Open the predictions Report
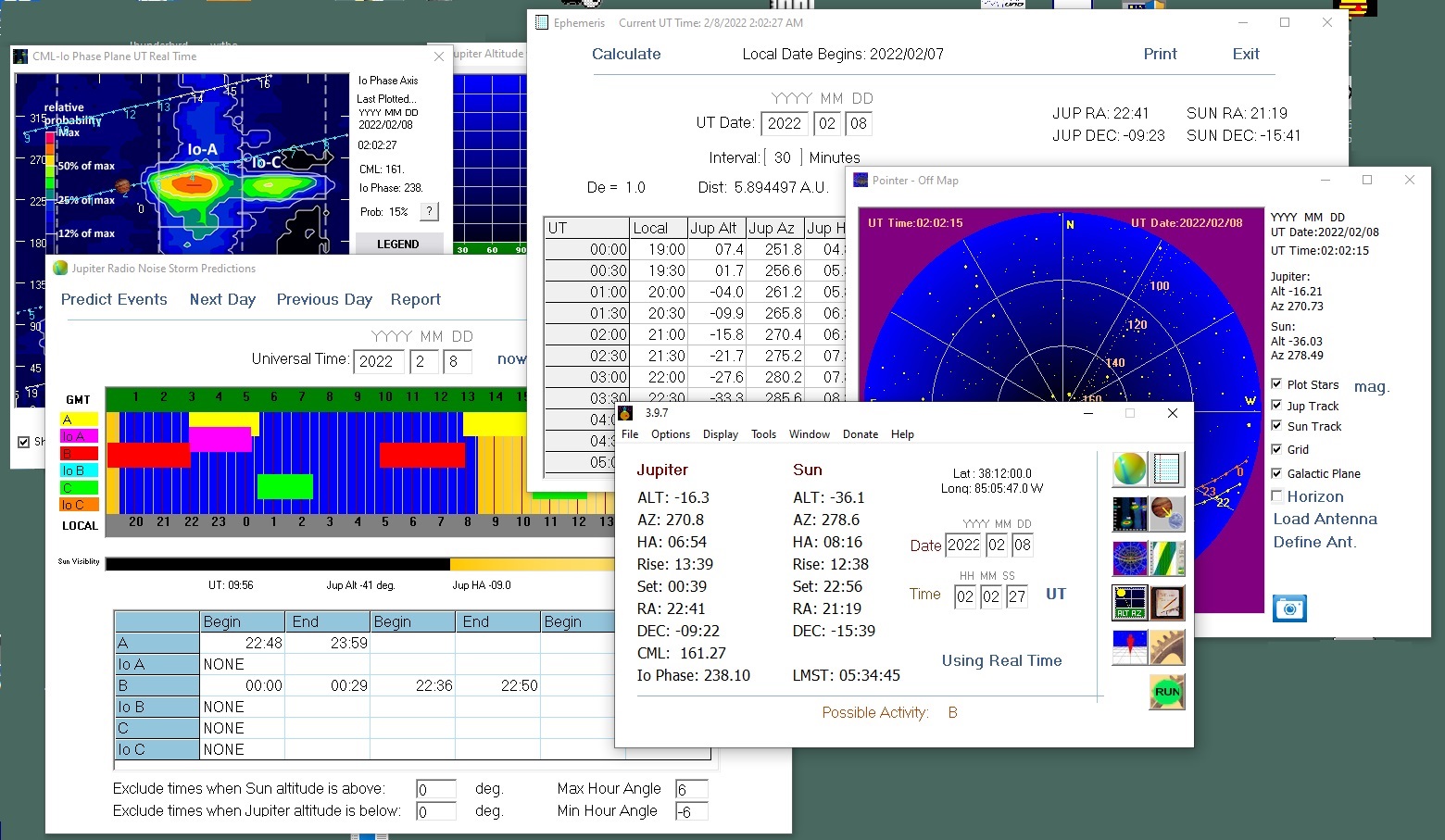1445x840 pixels. pyautogui.click(x=415, y=299)
